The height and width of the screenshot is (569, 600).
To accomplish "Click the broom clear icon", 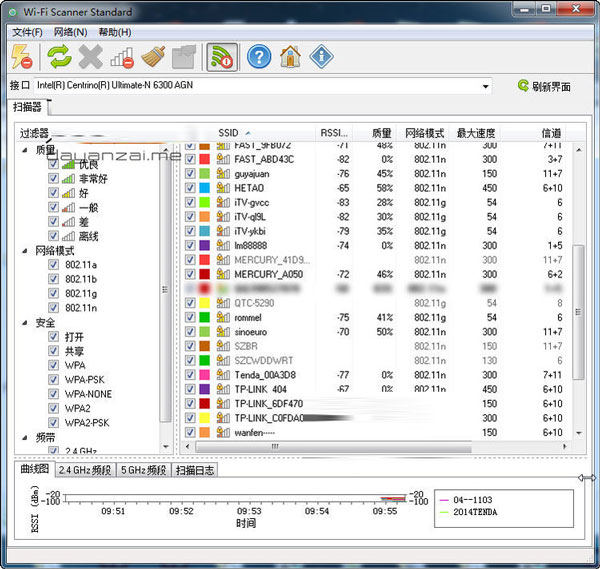I will point(153,57).
